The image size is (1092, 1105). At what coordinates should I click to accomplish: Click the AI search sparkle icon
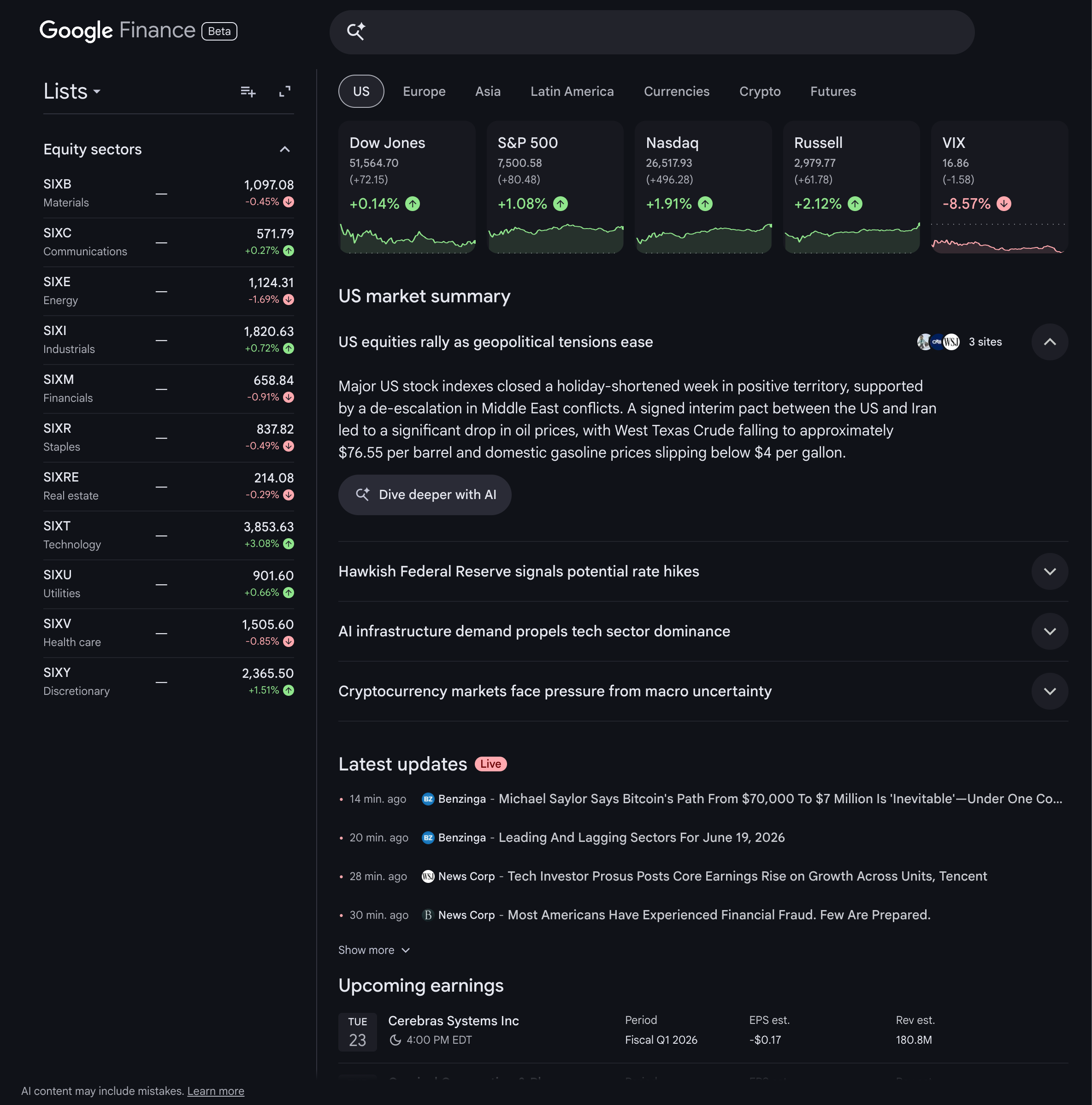click(356, 31)
